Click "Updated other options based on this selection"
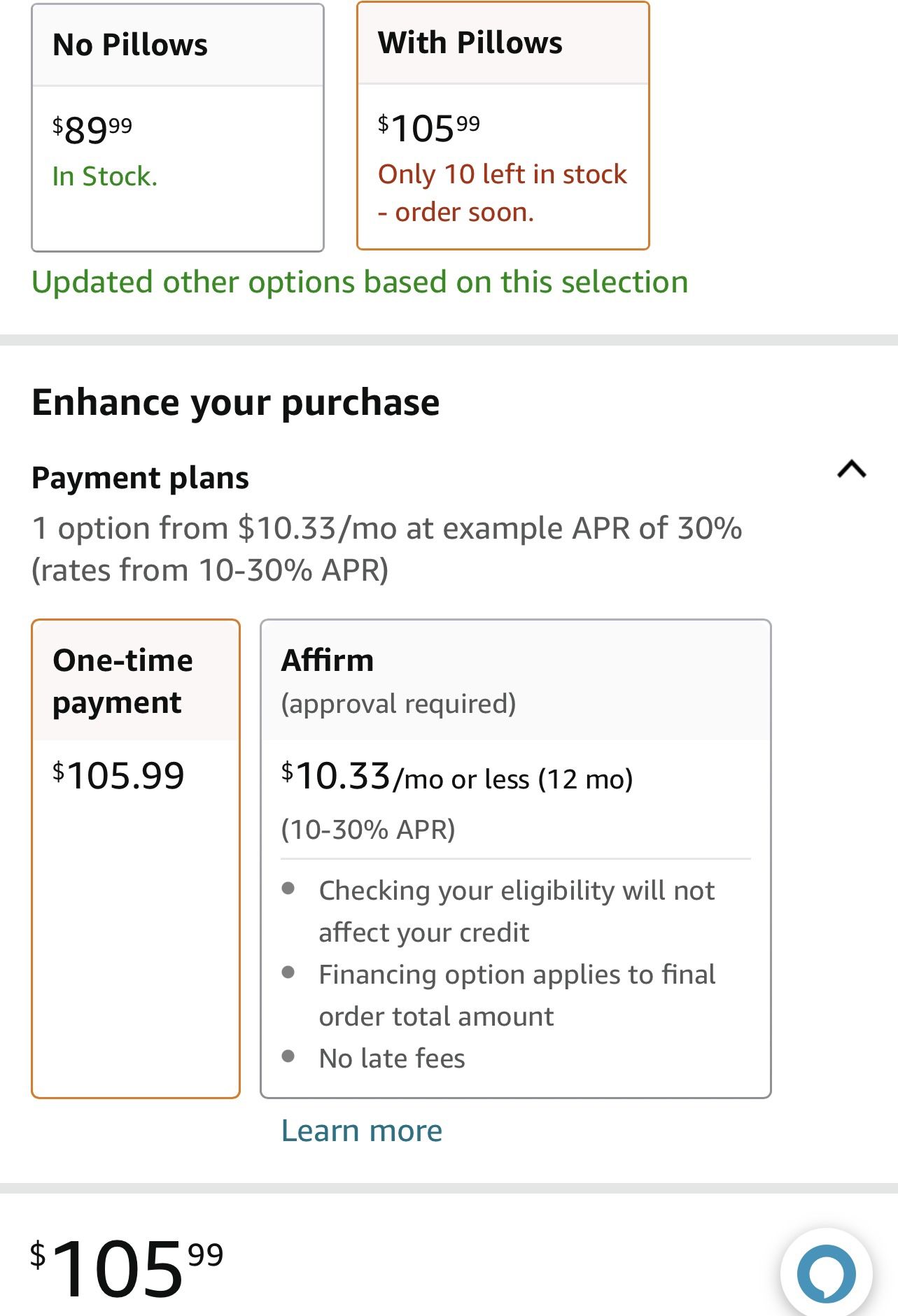The height and width of the screenshot is (1316, 898). pyautogui.click(x=360, y=283)
